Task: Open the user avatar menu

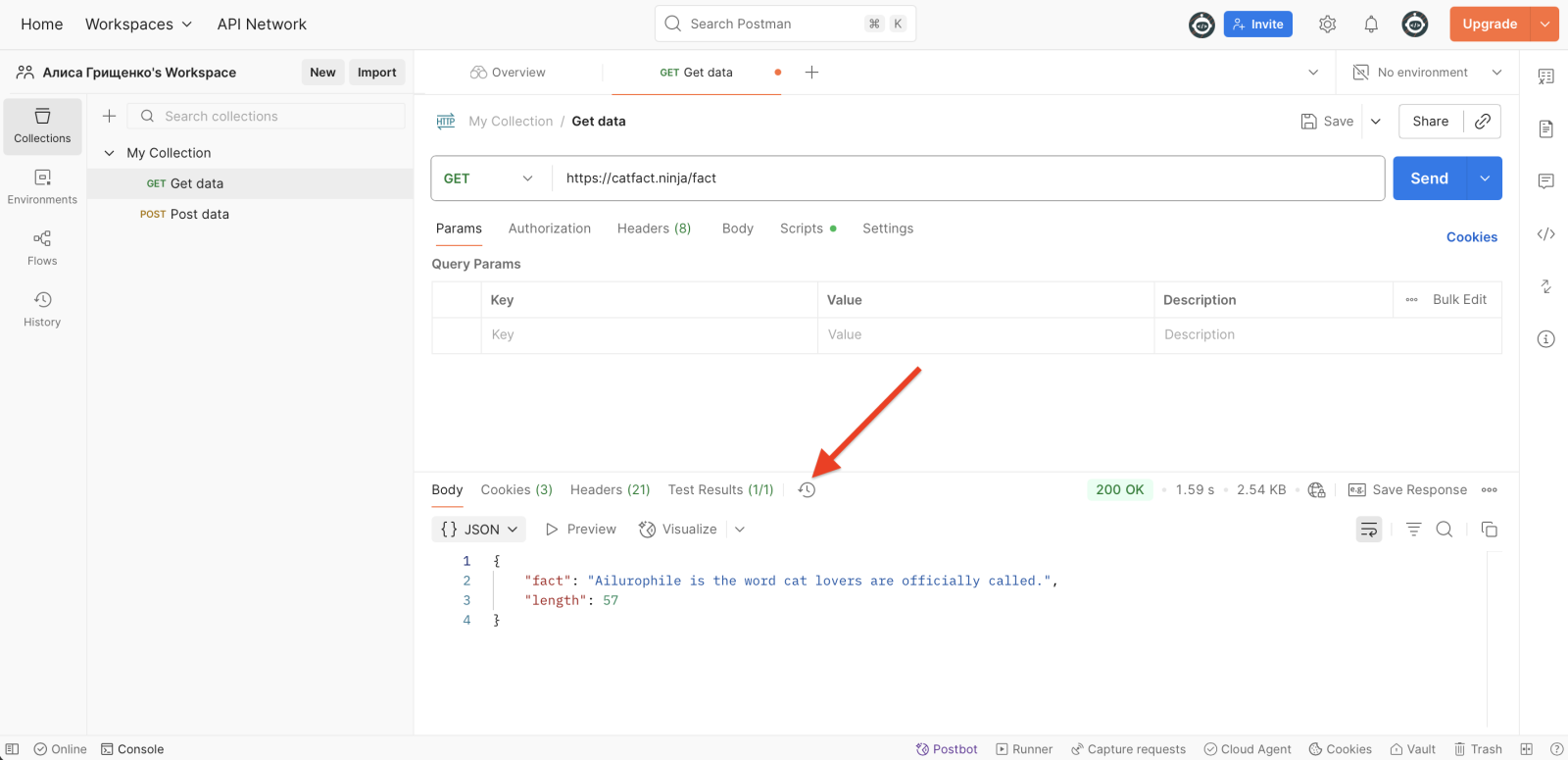Action: coord(1415,25)
